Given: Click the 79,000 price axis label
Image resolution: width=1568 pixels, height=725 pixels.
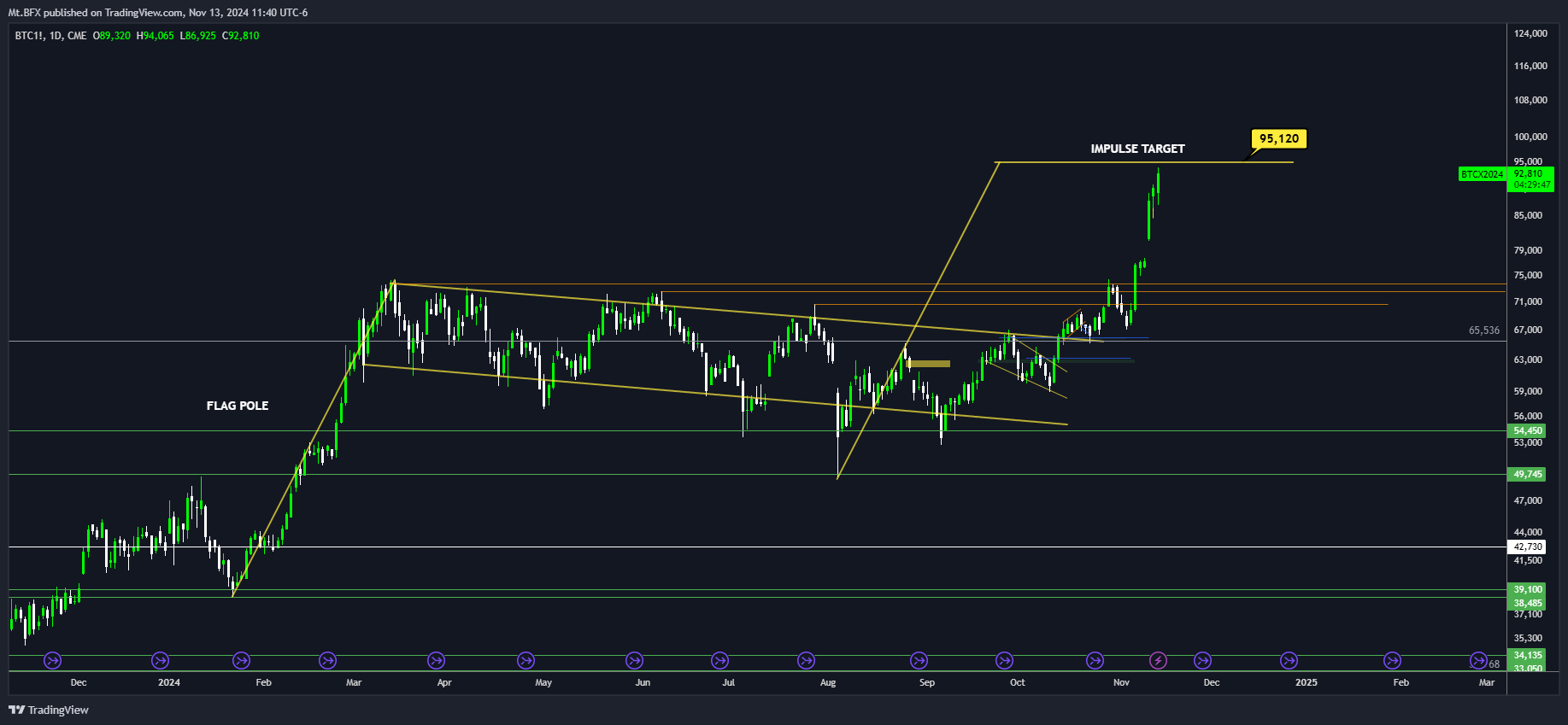Looking at the screenshot, I should (x=1528, y=250).
